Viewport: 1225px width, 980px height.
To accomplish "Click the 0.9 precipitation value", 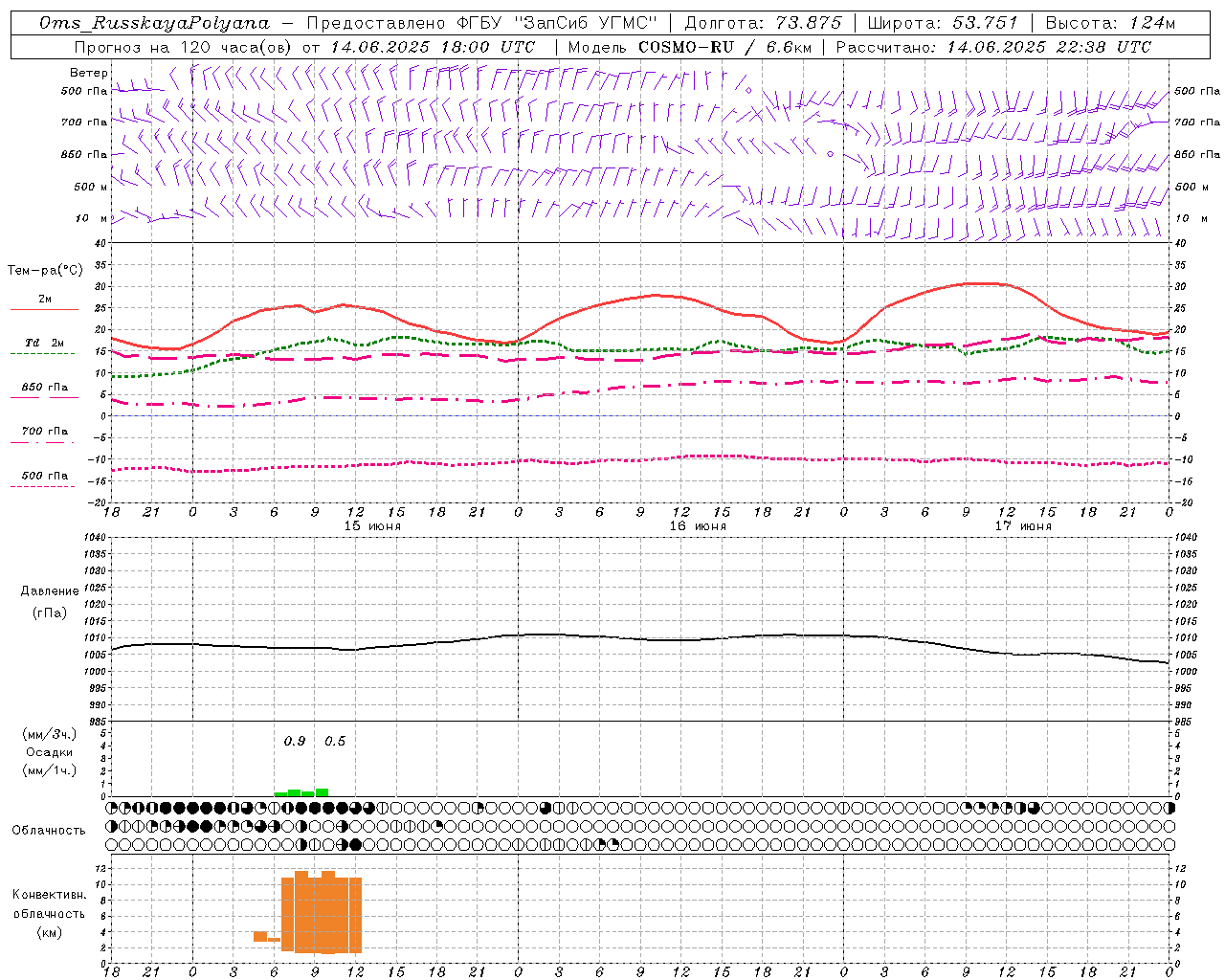I will click(x=295, y=741).
